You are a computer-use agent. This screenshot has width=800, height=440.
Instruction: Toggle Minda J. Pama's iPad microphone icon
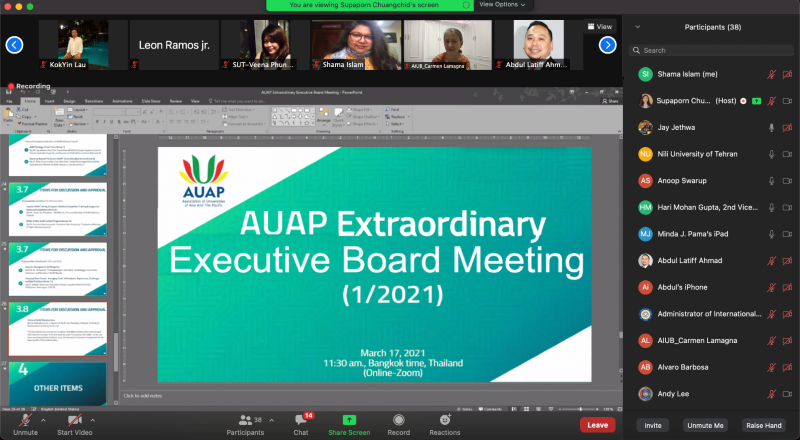(x=771, y=233)
